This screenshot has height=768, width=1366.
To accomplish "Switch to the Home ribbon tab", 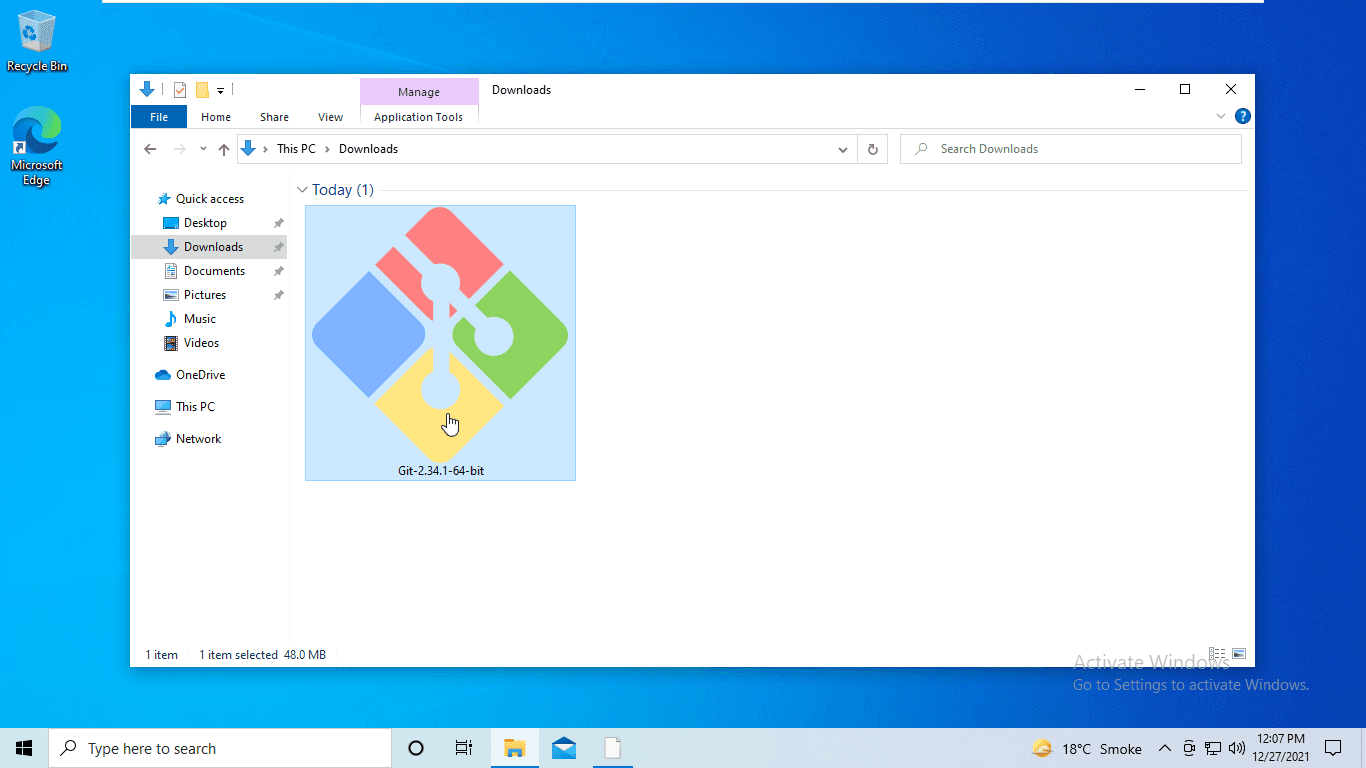I will (216, 117).
